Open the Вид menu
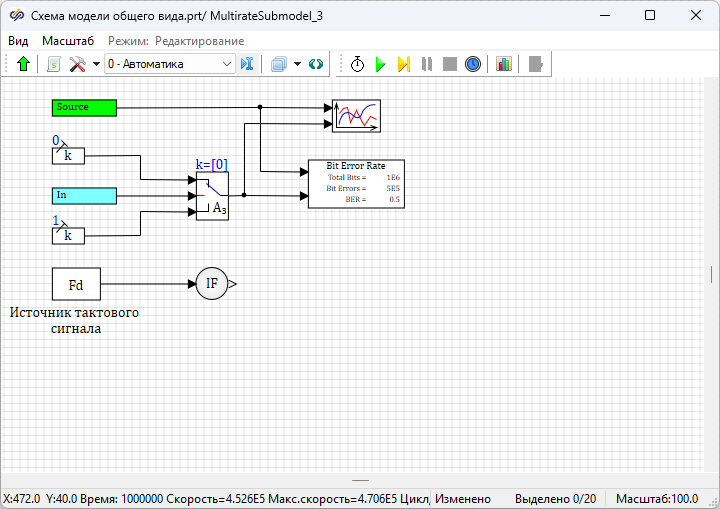The height and width of the screenshot is (509, 720). point(18,41)
